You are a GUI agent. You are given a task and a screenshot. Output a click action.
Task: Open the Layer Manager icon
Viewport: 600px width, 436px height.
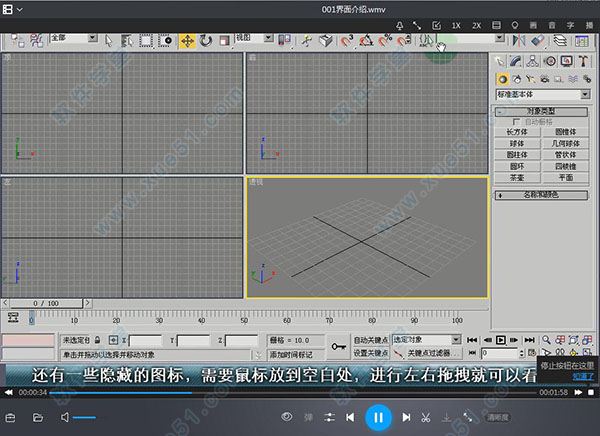560,41
